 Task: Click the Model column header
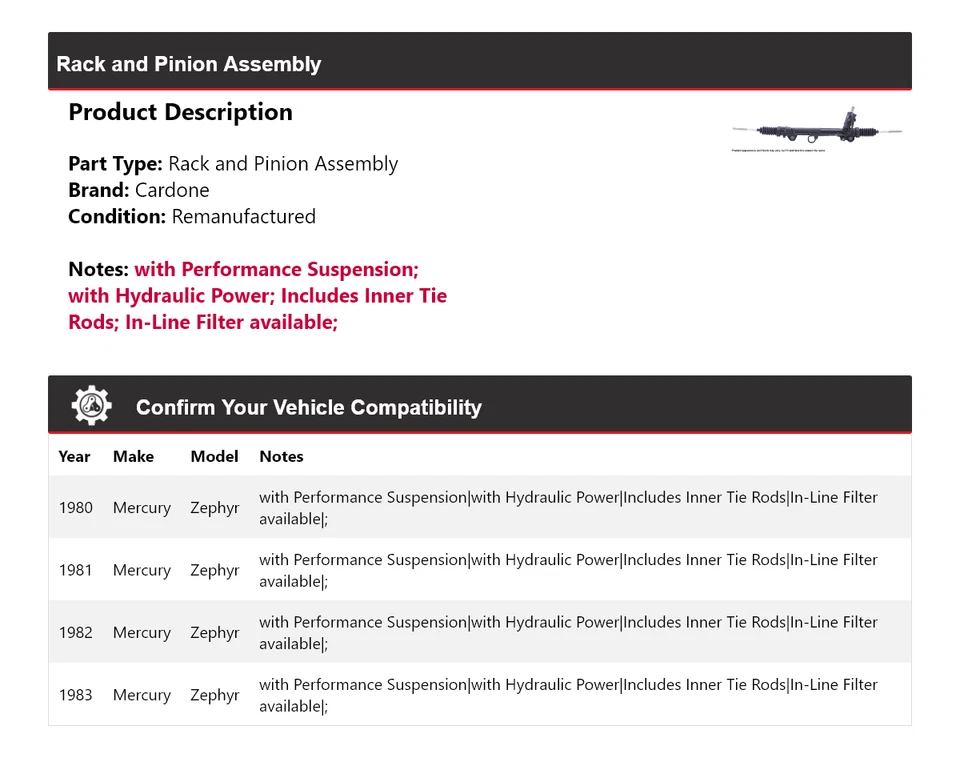tap(214, 456)
